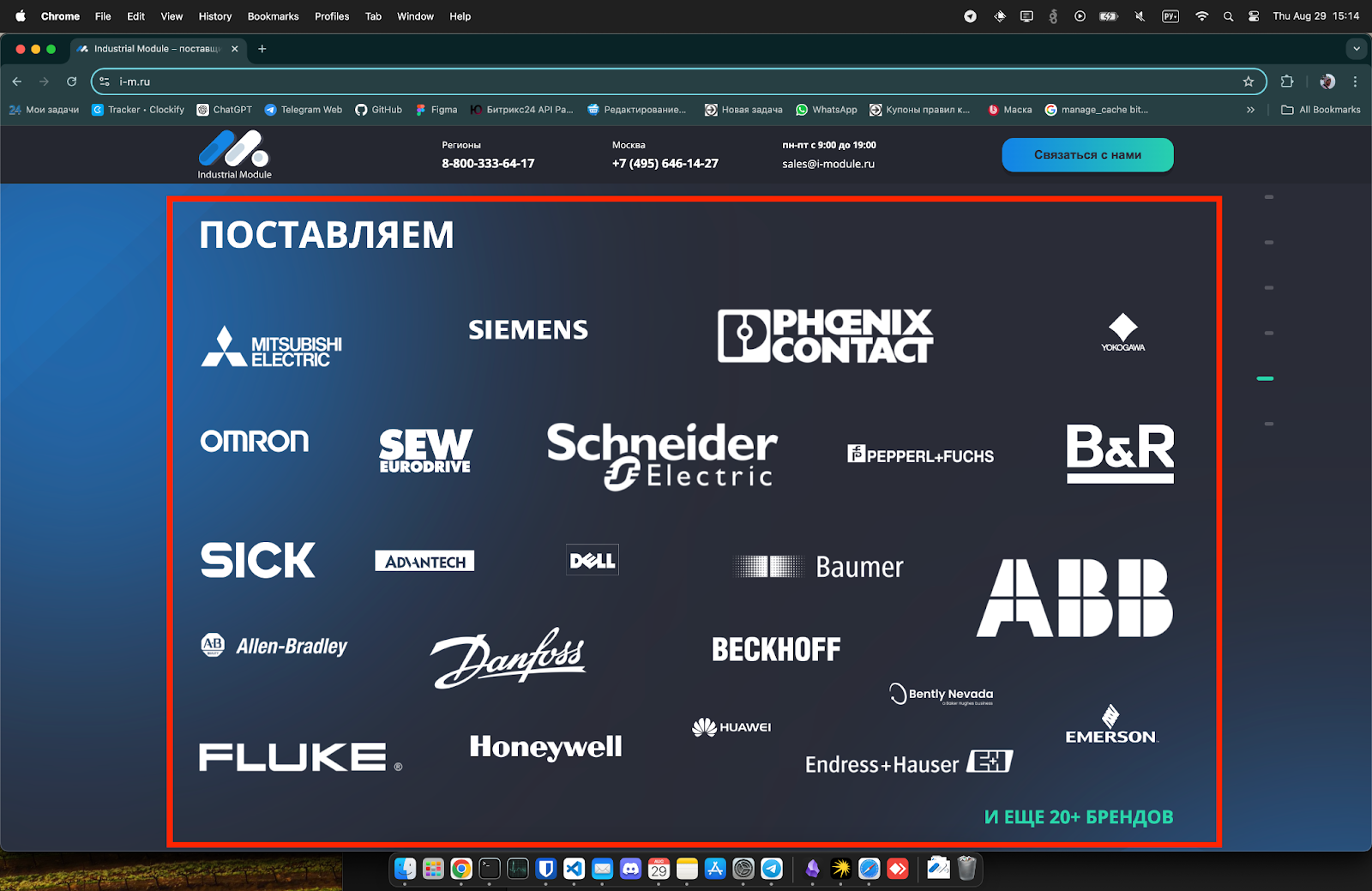Screen dimensions: 1372x891
Task: Click the Industrial Module logo
Action: click(x=234, y=154)
